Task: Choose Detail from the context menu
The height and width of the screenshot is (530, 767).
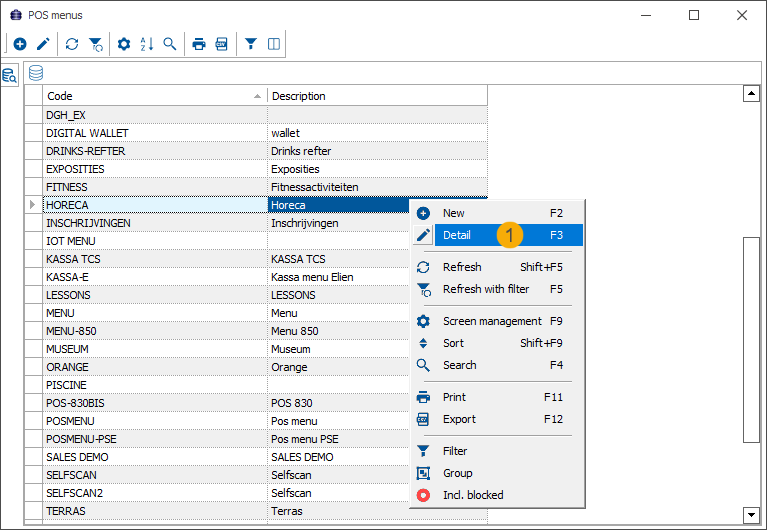Action: click(x=456, y=235)
